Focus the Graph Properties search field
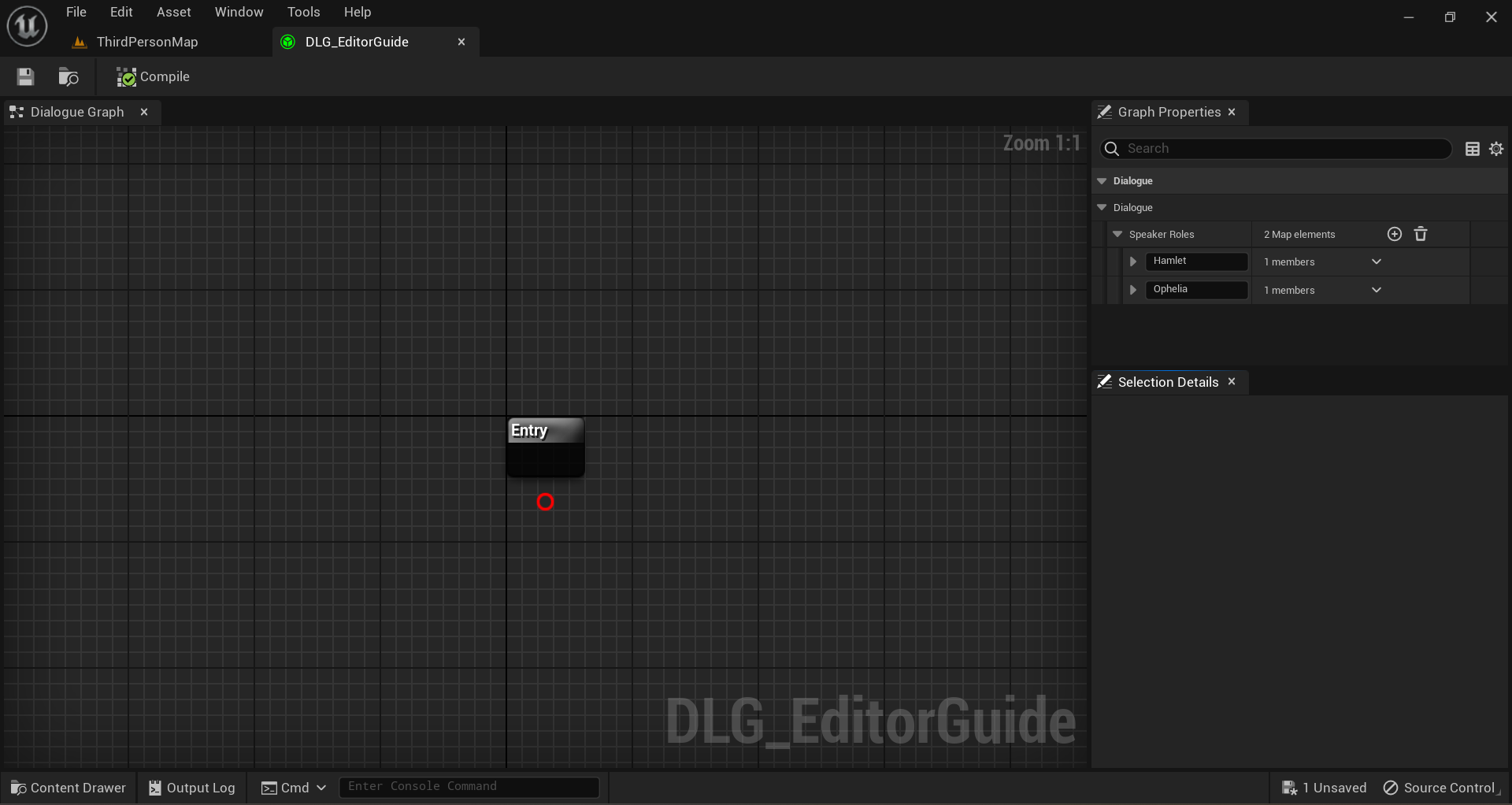This screenshot has height=805, width=1512. tap(1276, 148)
